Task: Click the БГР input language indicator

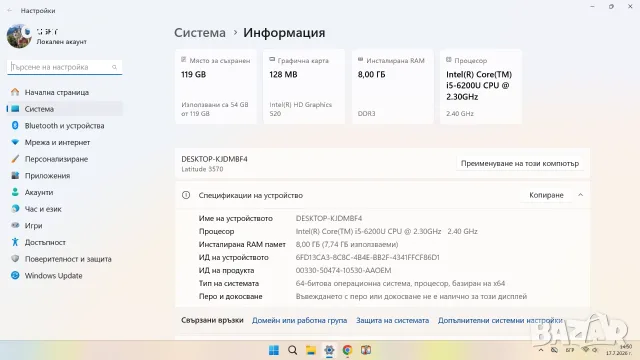Action: [x=570, y=350]
